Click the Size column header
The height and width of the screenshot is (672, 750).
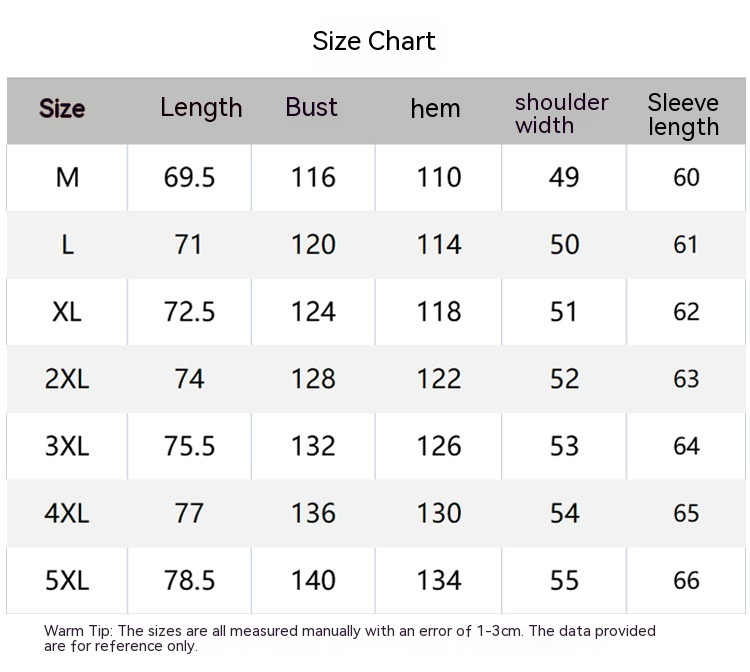pos(62,109)
